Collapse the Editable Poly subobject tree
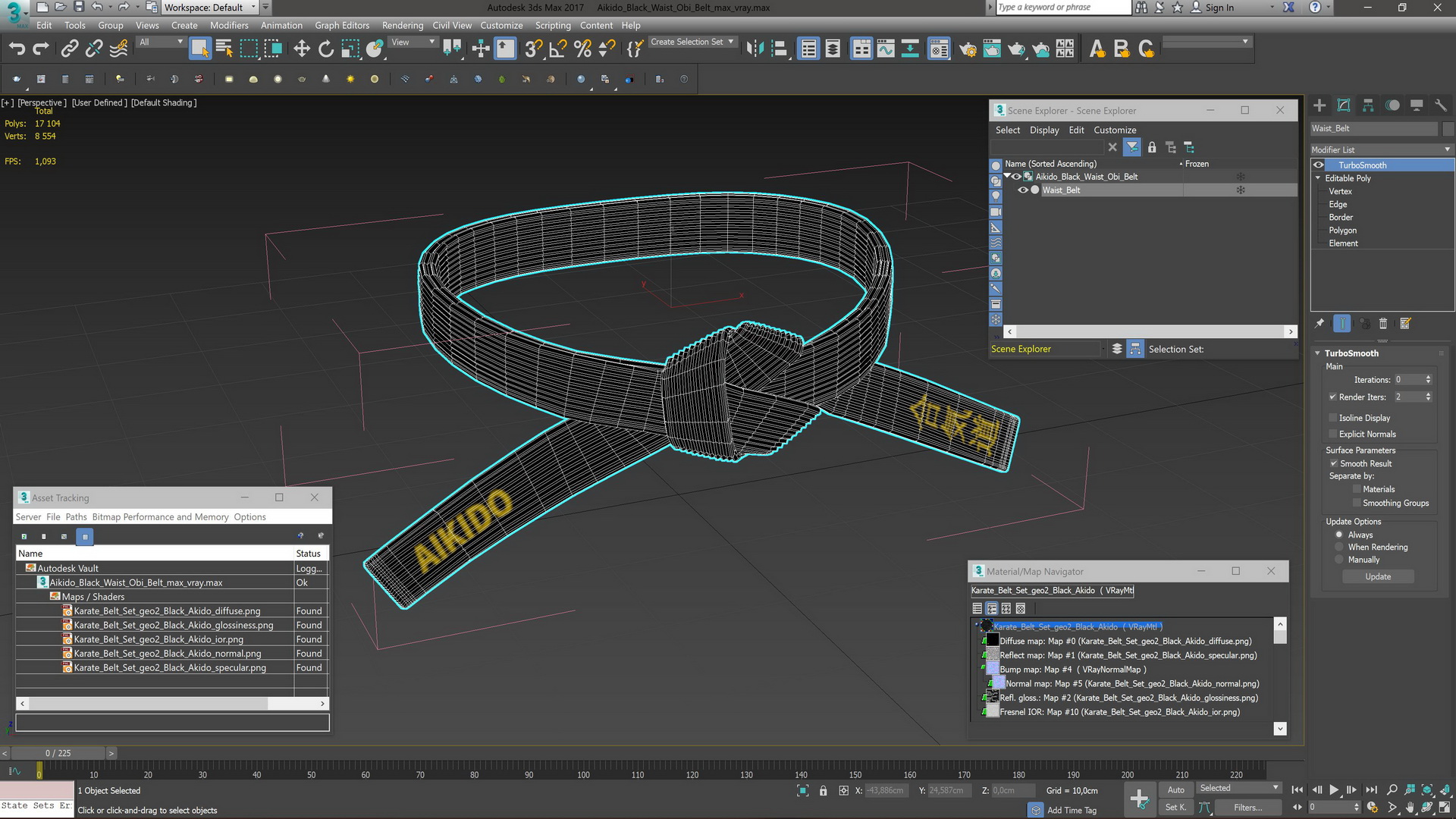The width and height of the screenshot is (1456, 819). tap(1318, 178)
